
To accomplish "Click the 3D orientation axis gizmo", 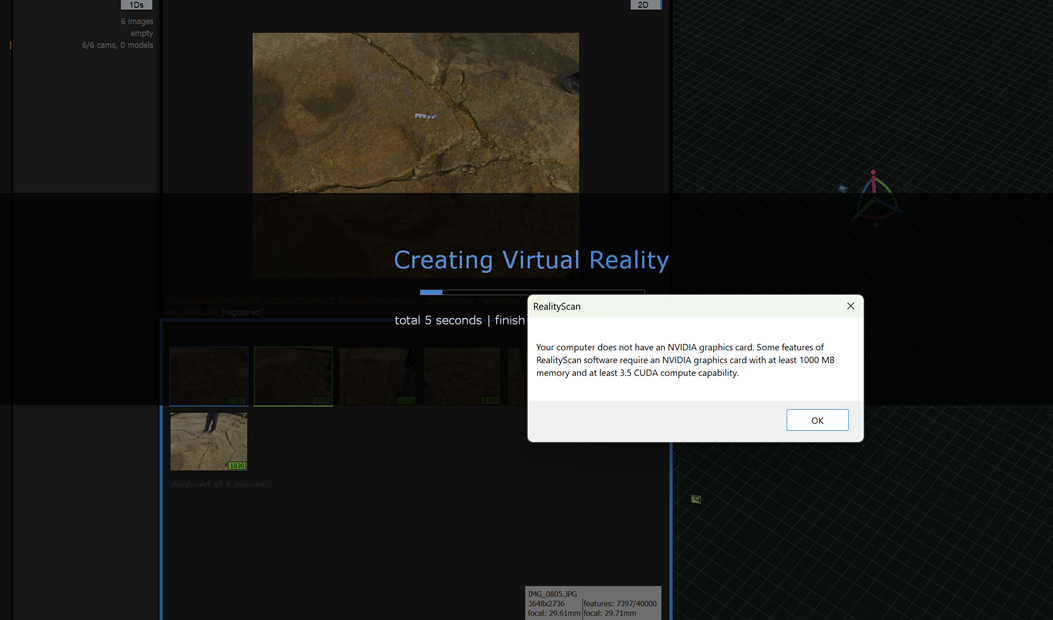I will point(875,197).
